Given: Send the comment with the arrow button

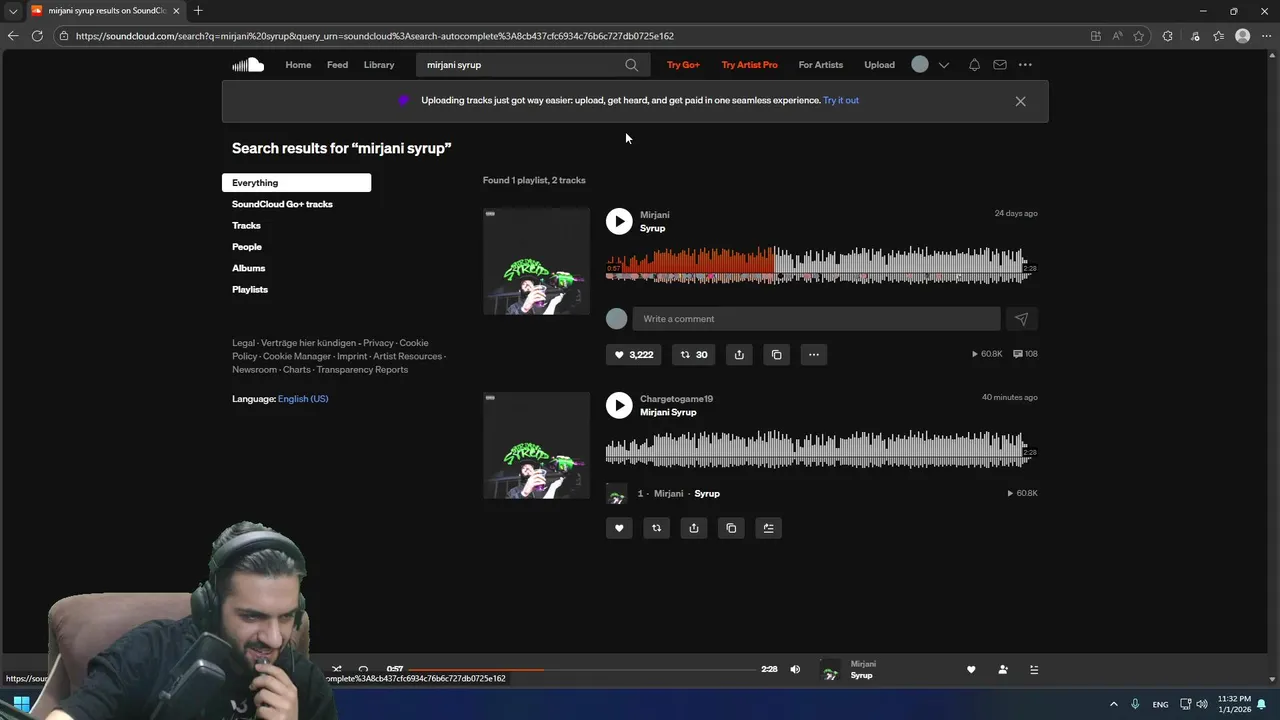Looking at the screenshot, I should click(1021, 319).
